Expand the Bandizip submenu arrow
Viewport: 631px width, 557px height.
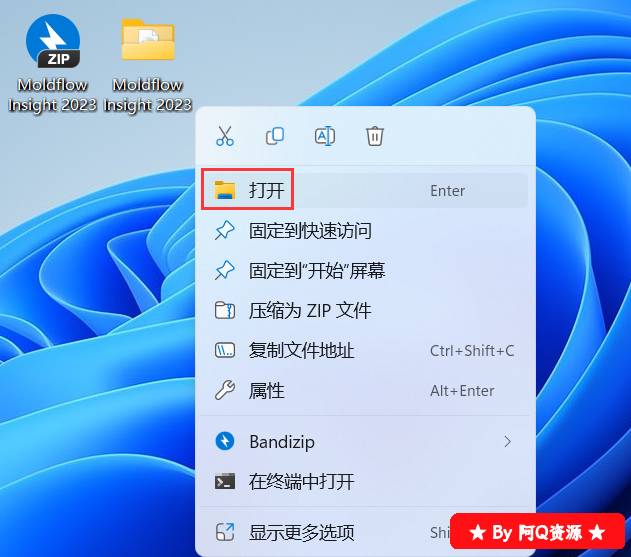pos(507,442)
